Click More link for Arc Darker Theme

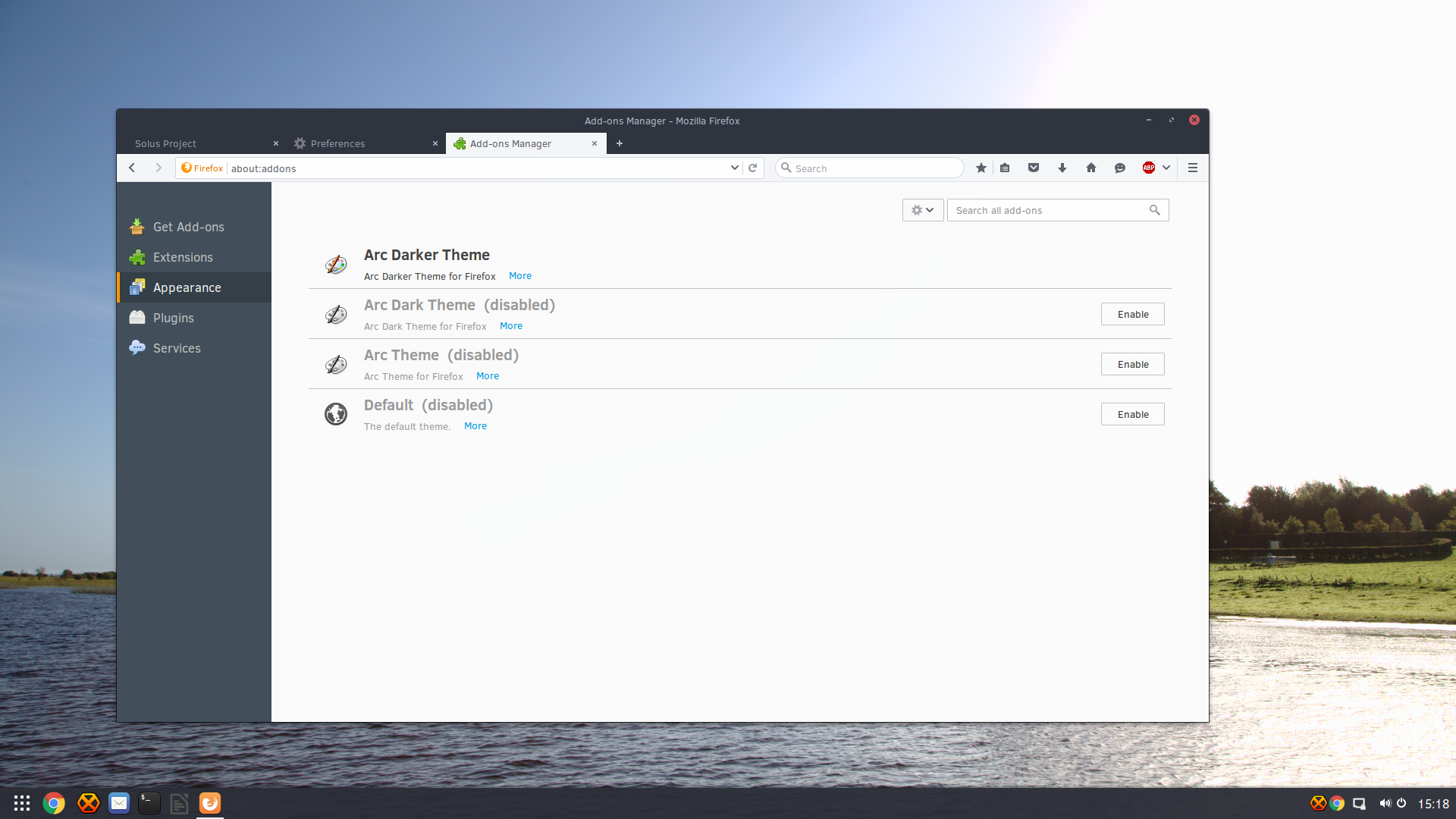point(520,276)
